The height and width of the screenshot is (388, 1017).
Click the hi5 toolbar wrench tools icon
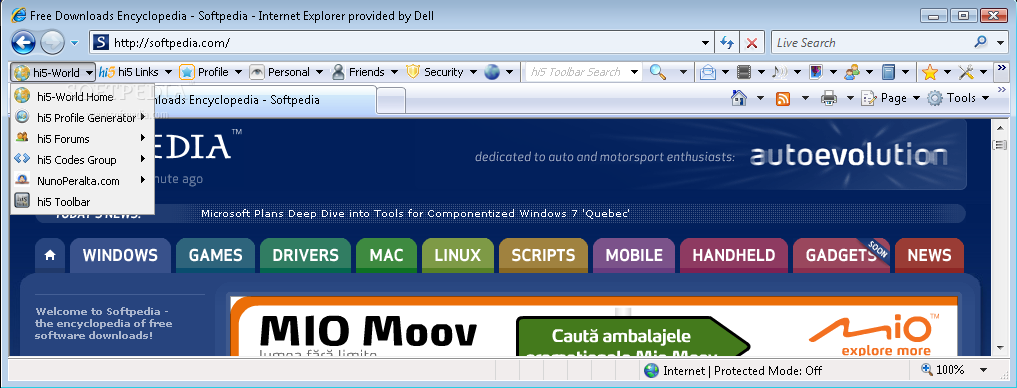point(966,72)
